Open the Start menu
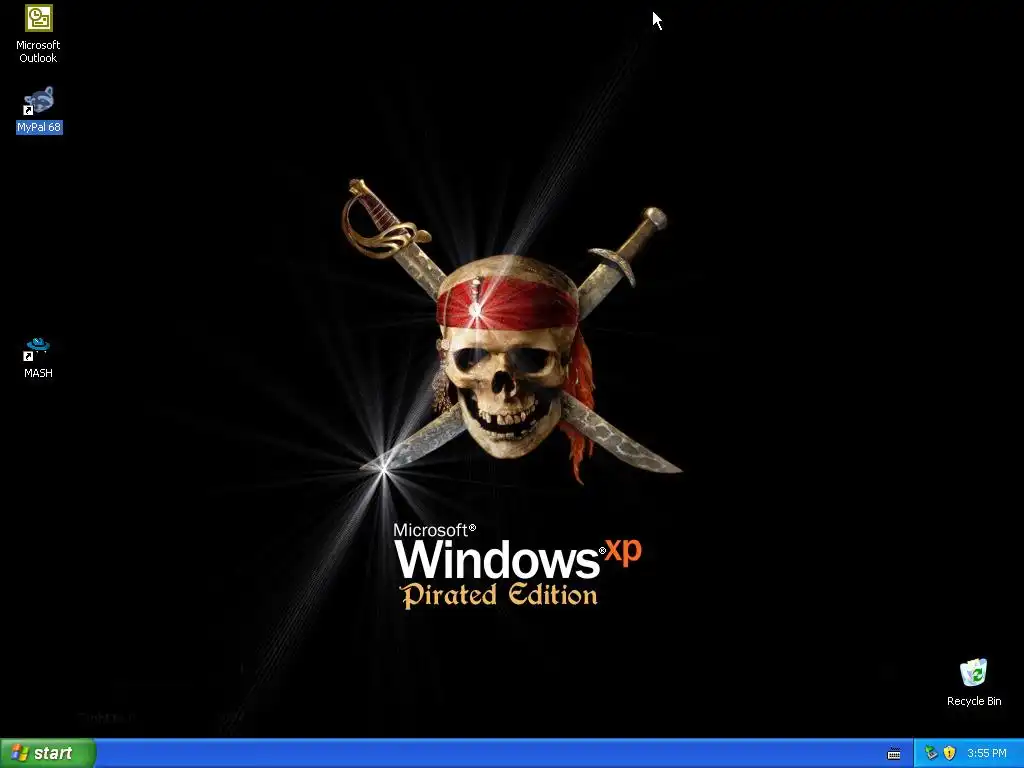This screenshot has width=1024, height=768. (x=48, y=753)
